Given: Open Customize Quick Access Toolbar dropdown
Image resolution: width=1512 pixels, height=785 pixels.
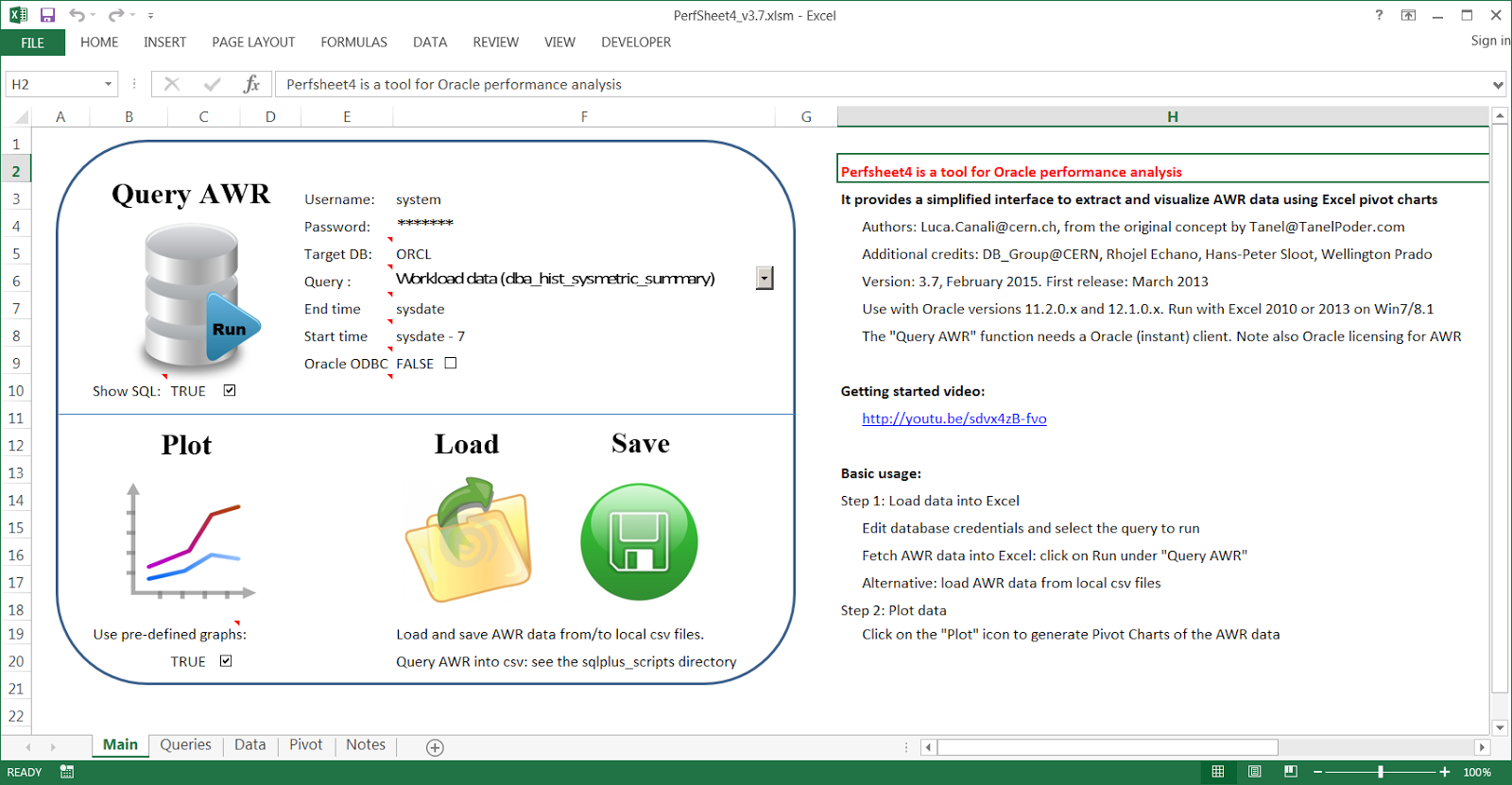Looking at the screenshot, I should (151, 16).
